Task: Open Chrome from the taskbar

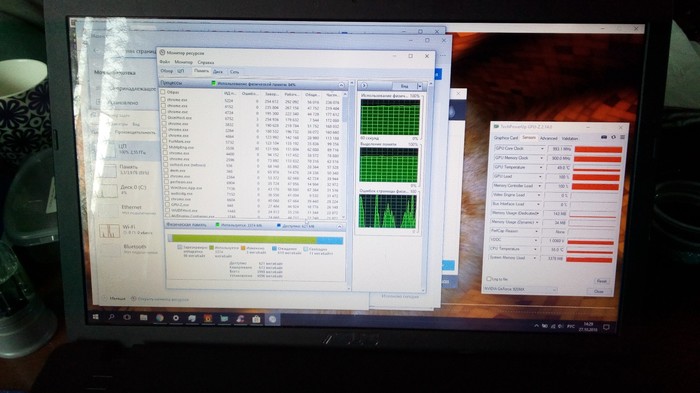Action: pos(159,318)
